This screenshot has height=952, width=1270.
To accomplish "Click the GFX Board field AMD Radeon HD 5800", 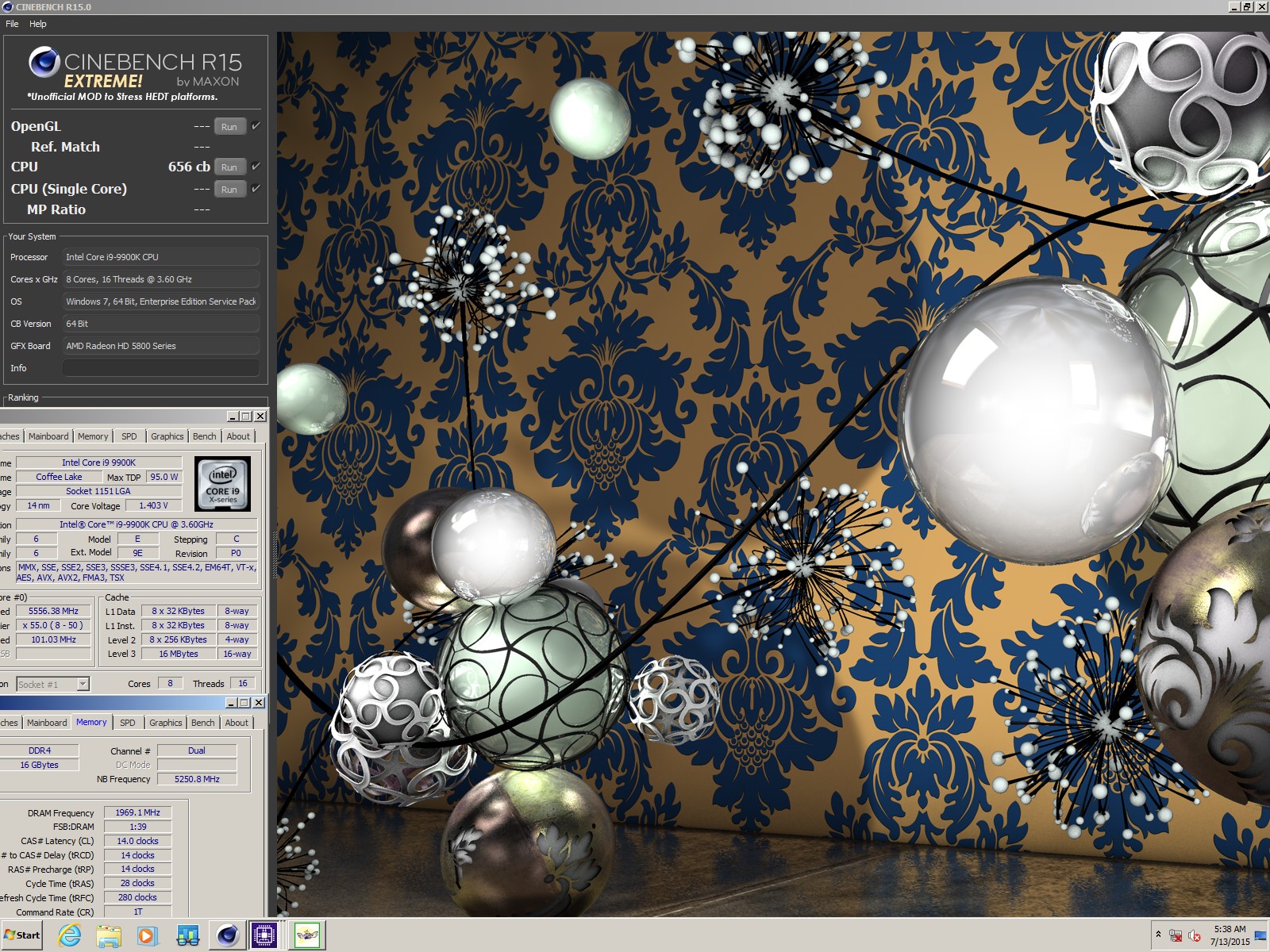I will point(160,346).
